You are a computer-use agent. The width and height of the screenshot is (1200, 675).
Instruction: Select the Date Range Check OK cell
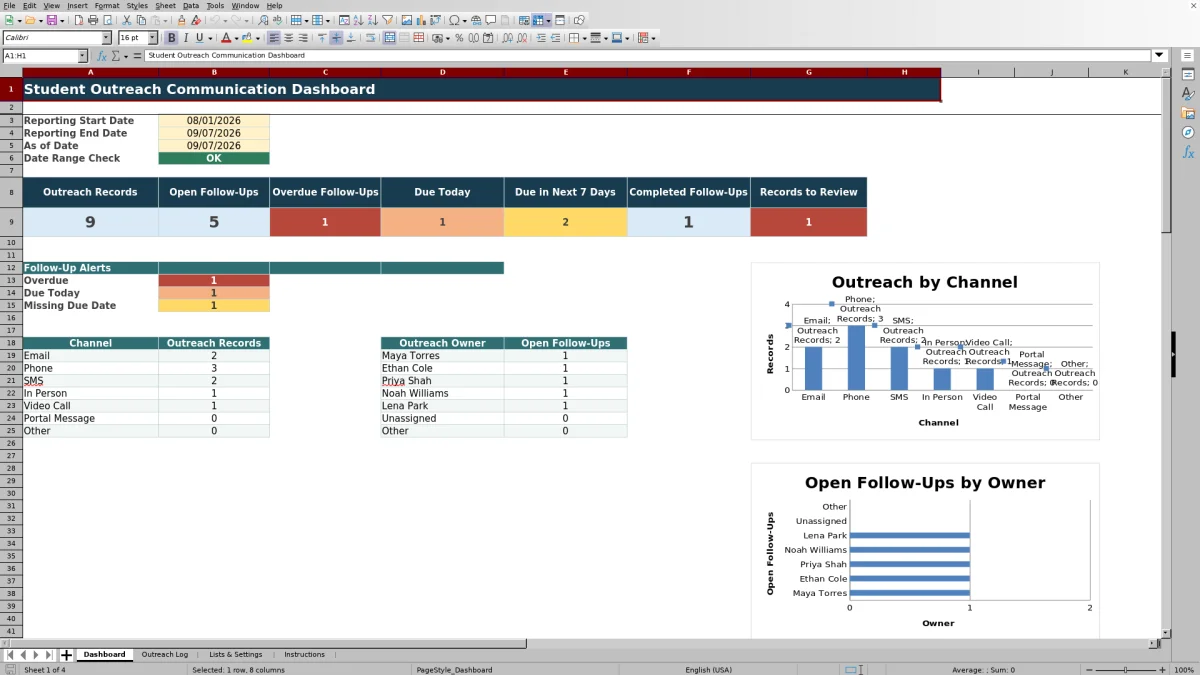[x=214, y=158]
